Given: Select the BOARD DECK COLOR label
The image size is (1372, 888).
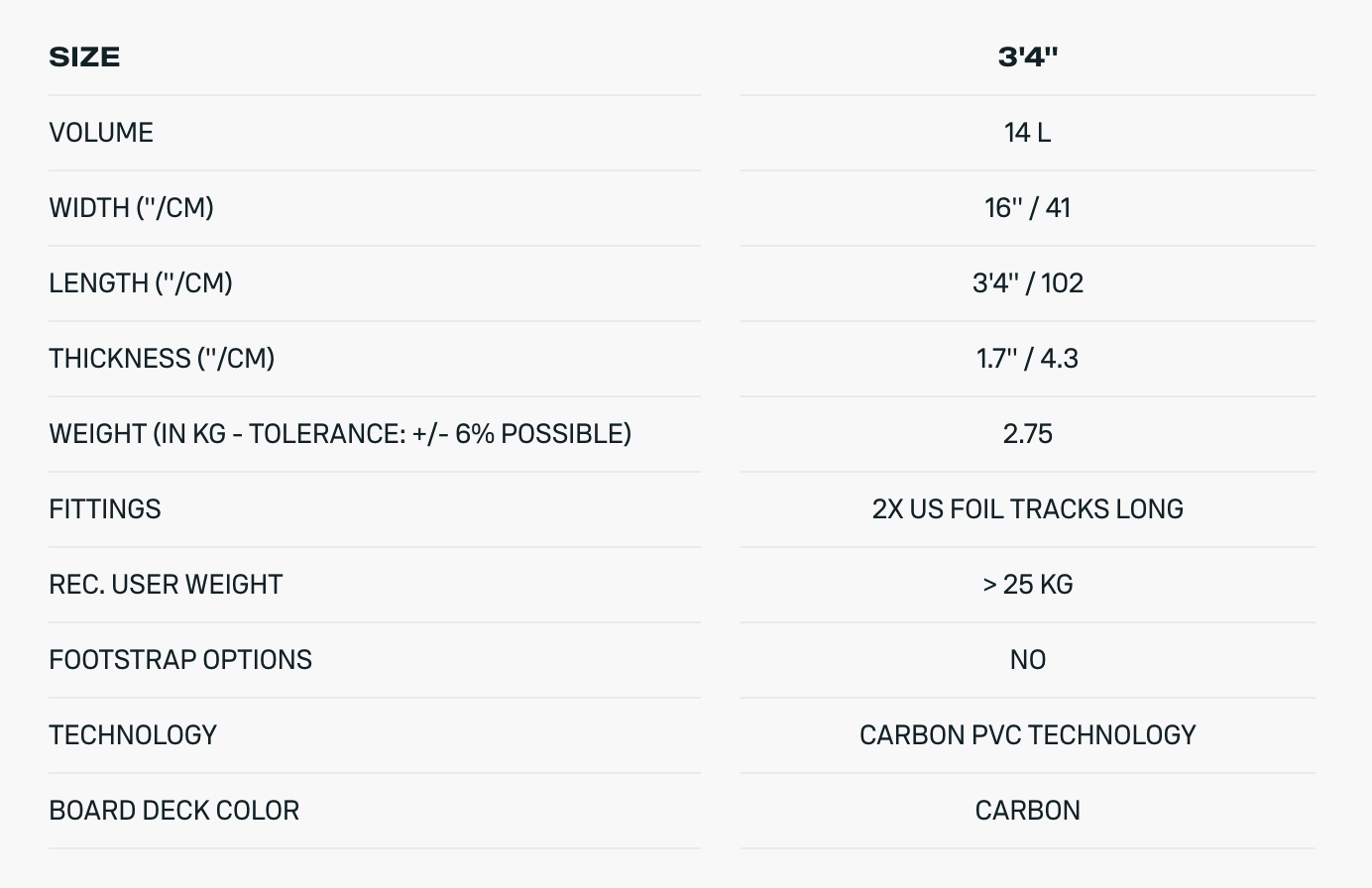Looking at the screenshot, I should [x=173, y=811].
